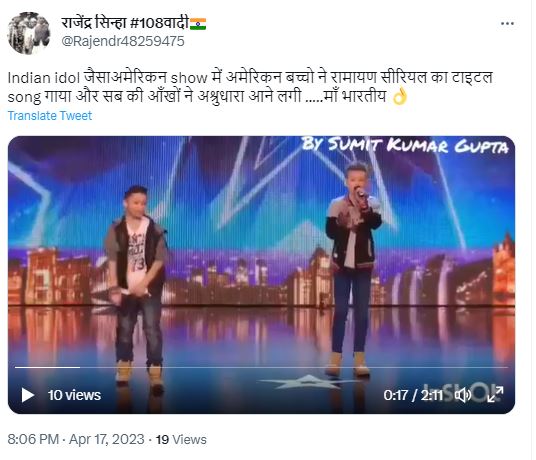Open the राजेंद्र सिन्हा display name
Viewport: 536px width, 460px height.
pos(125,23)
